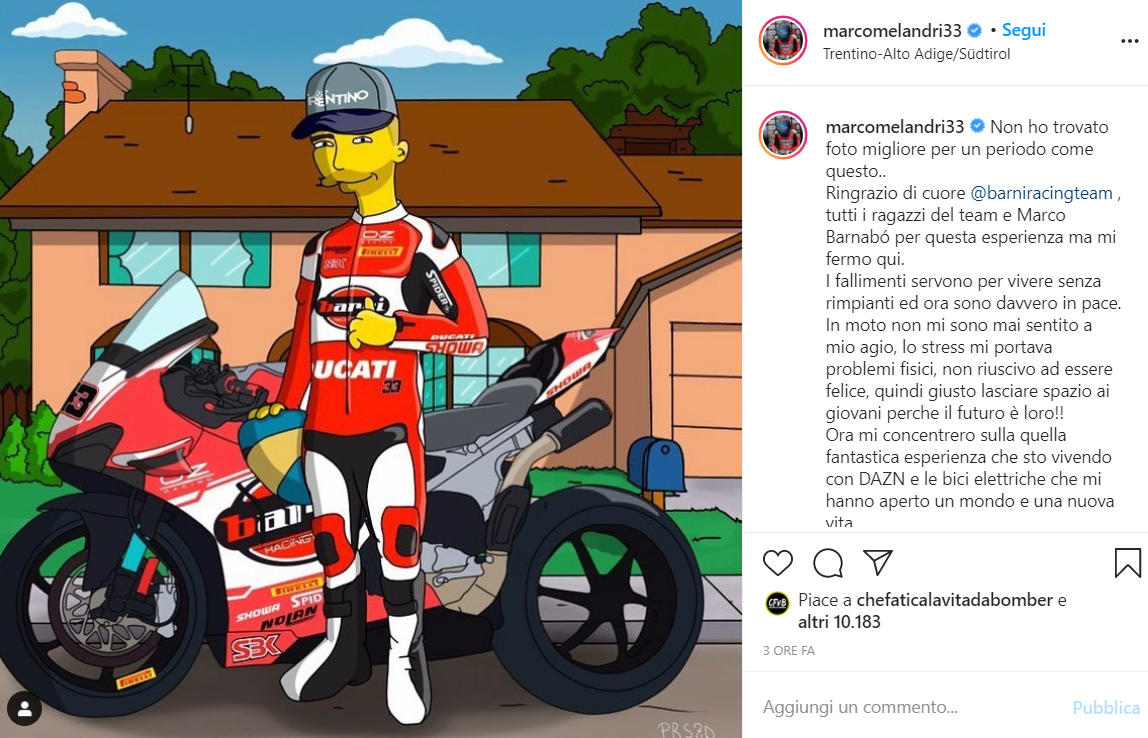Open marcomelandri33 header profile picture
Image resolution: width=1148 pixels, height=738 pixels.
coord(783,40)
